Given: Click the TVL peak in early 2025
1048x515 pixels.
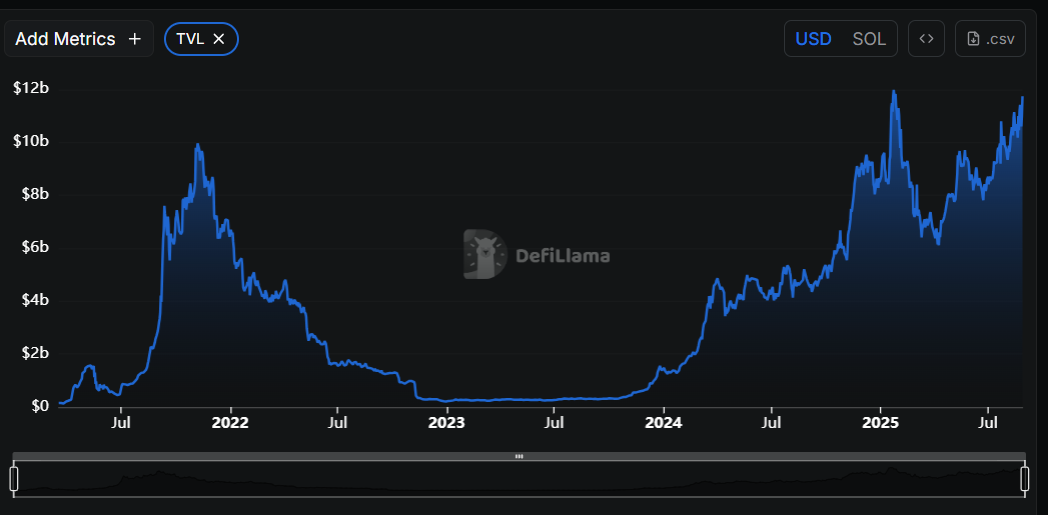Looking at the screenshot, I should pyautogui.click(x=893, y=92).
